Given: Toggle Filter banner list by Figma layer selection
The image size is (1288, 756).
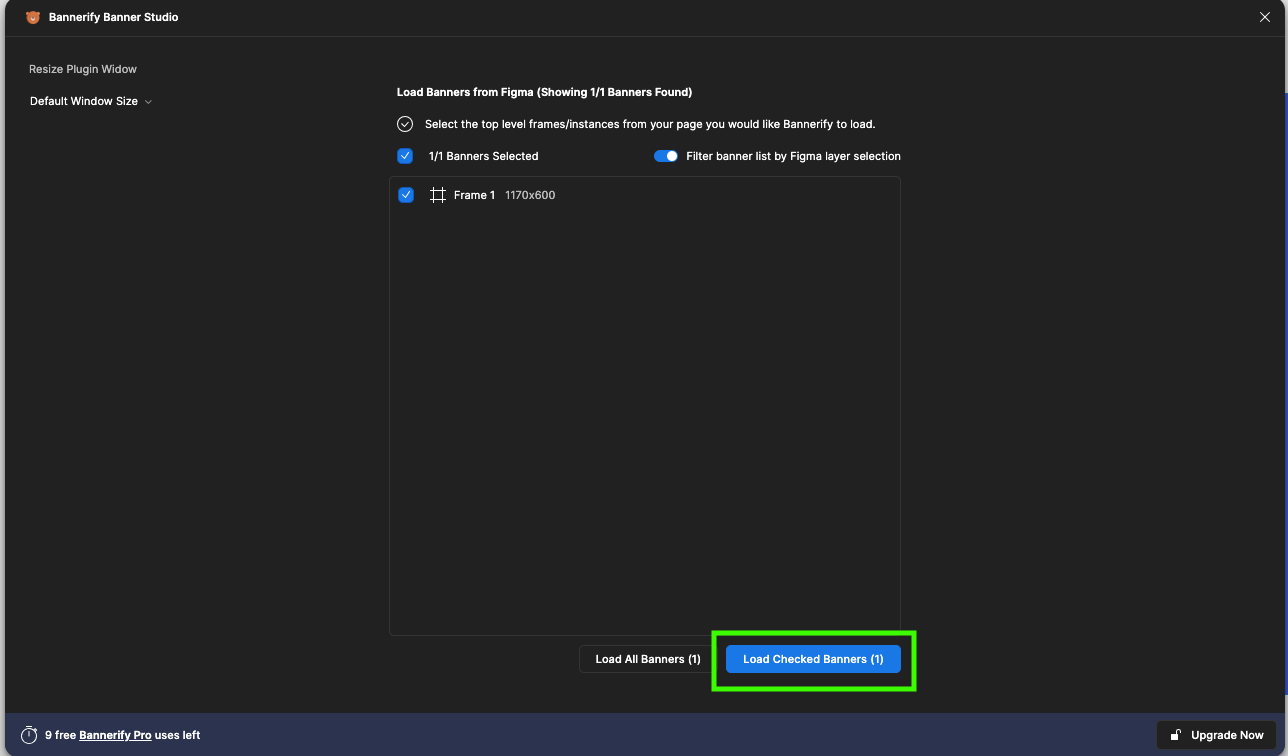Looking at the screenshot, I should 666,156.
